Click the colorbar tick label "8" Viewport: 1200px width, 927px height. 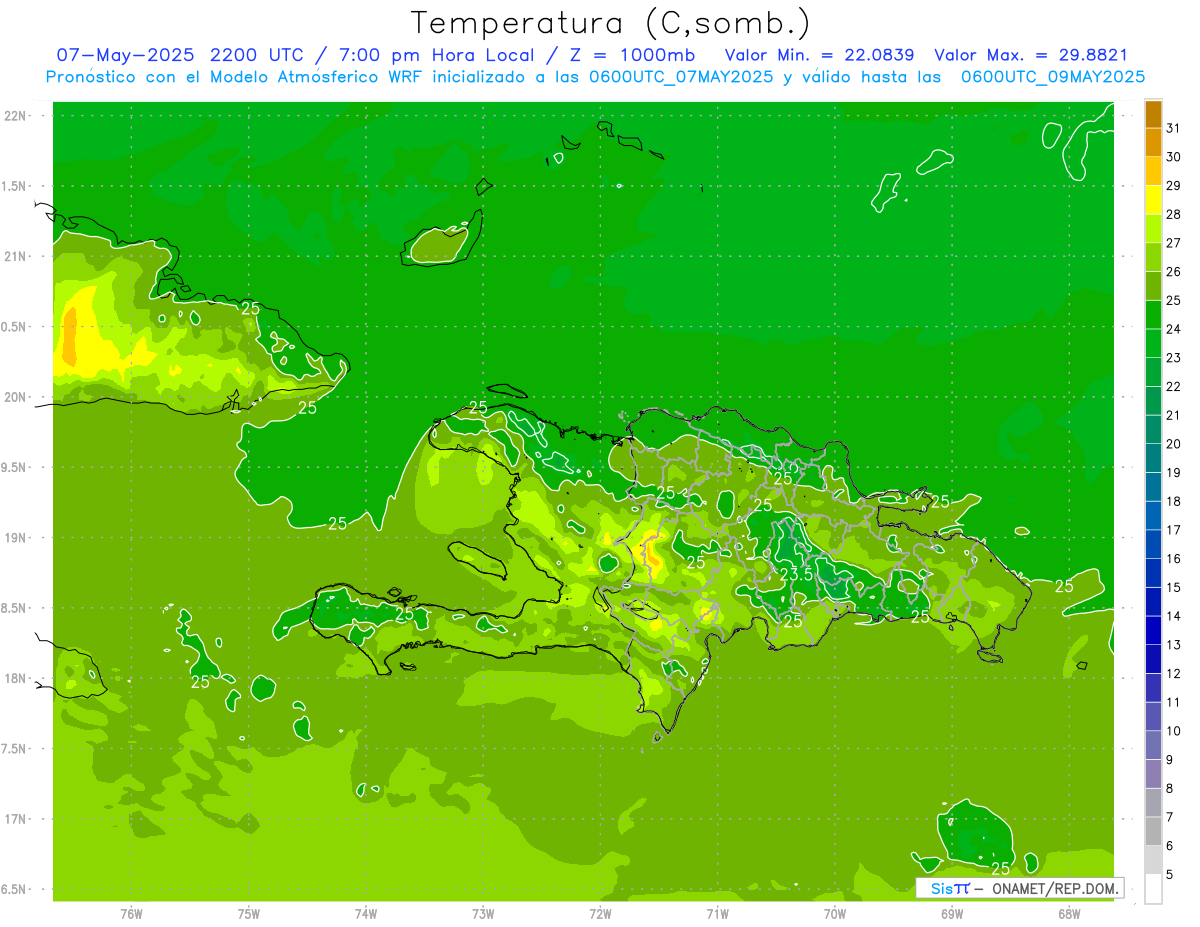coord(1171,789)
